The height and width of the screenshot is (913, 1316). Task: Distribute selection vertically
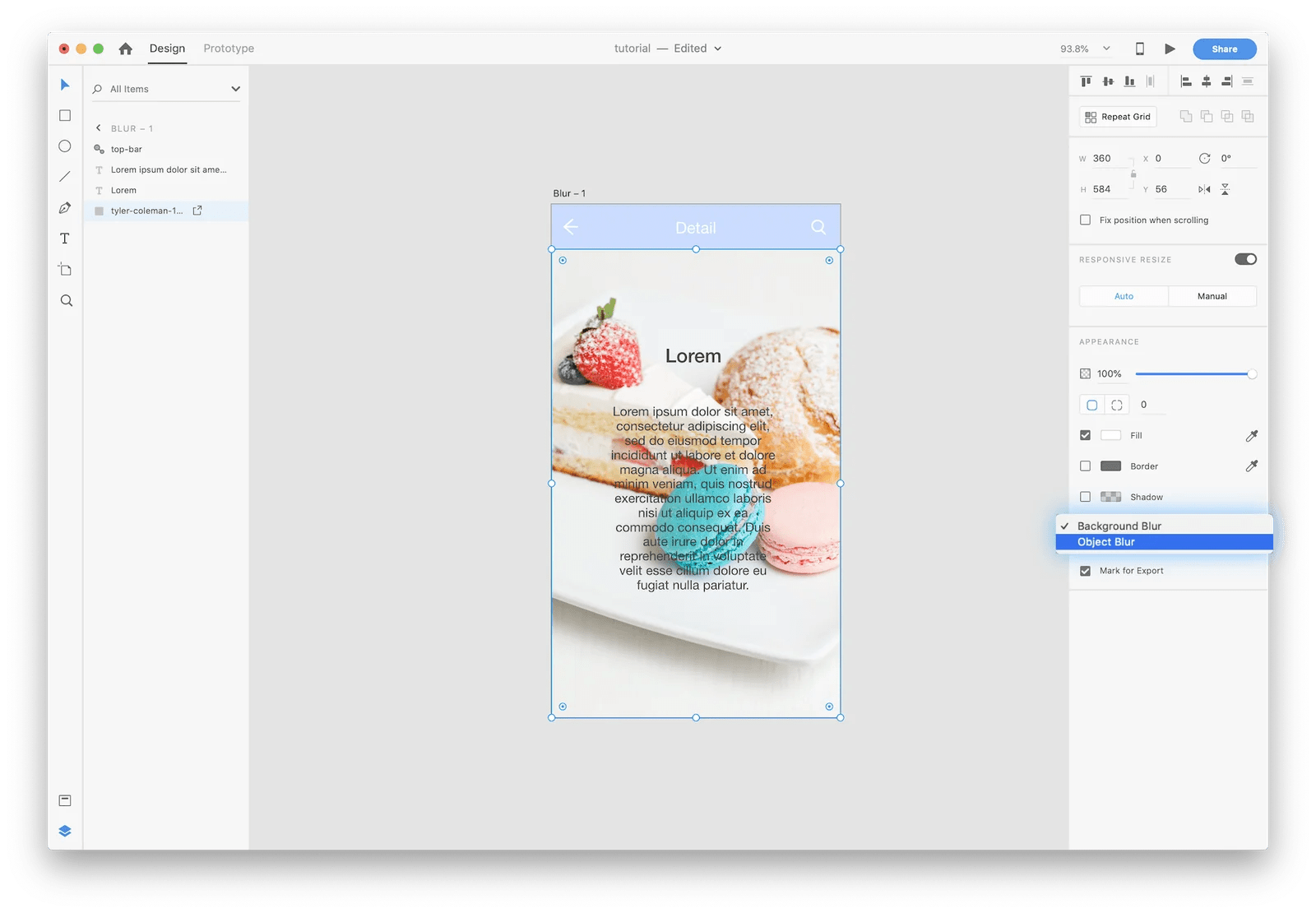1151,81
